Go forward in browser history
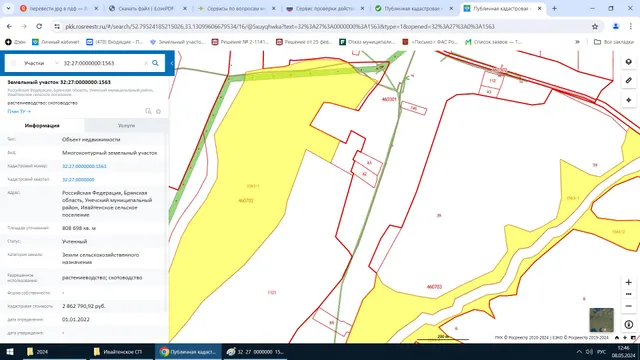Screen dimensions: 640x360 (24, 27)
